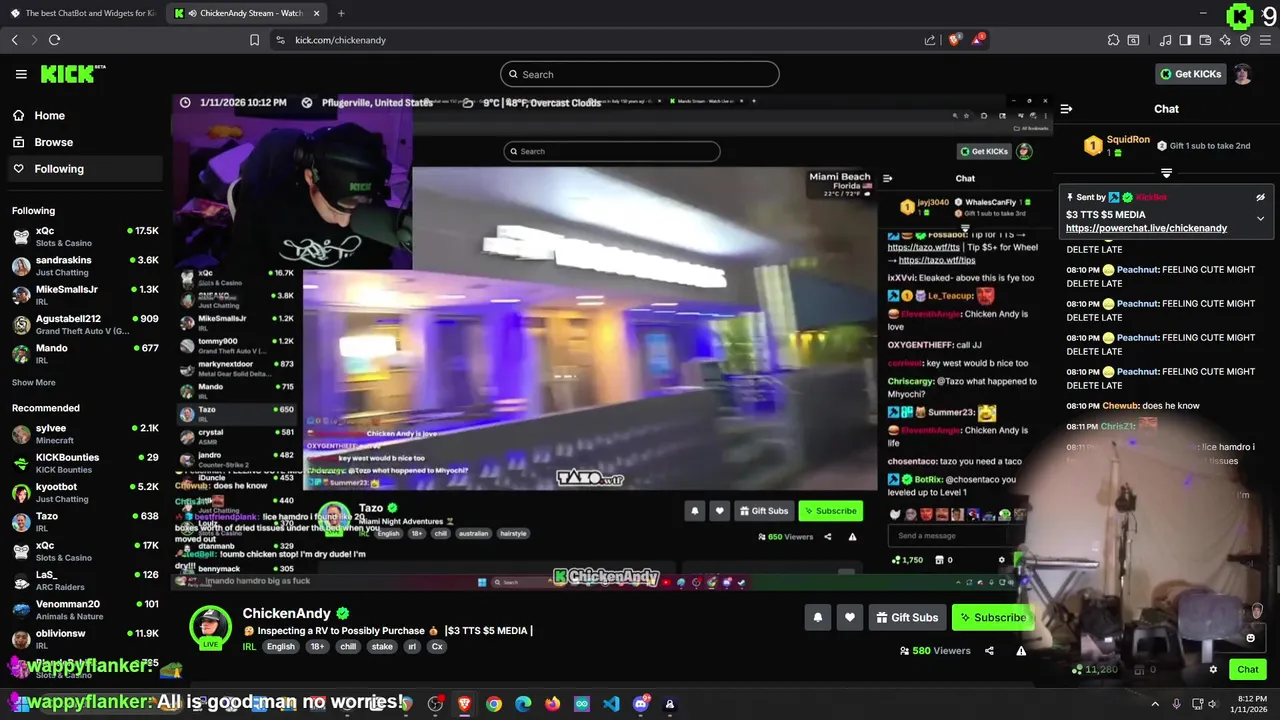Open Brave Shields lion icon

[x=954, y=40]
